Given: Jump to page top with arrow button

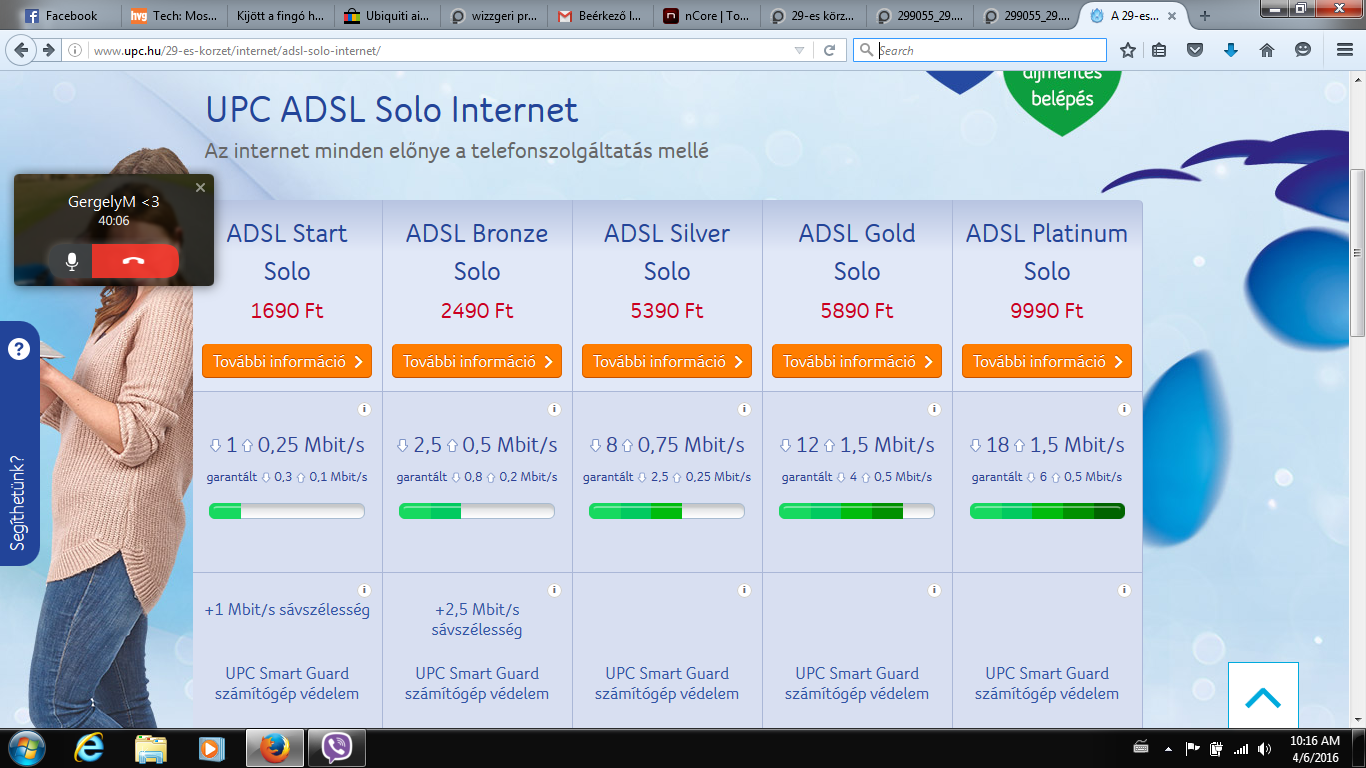Looking at the screenshot, I should coord(1263,697).
